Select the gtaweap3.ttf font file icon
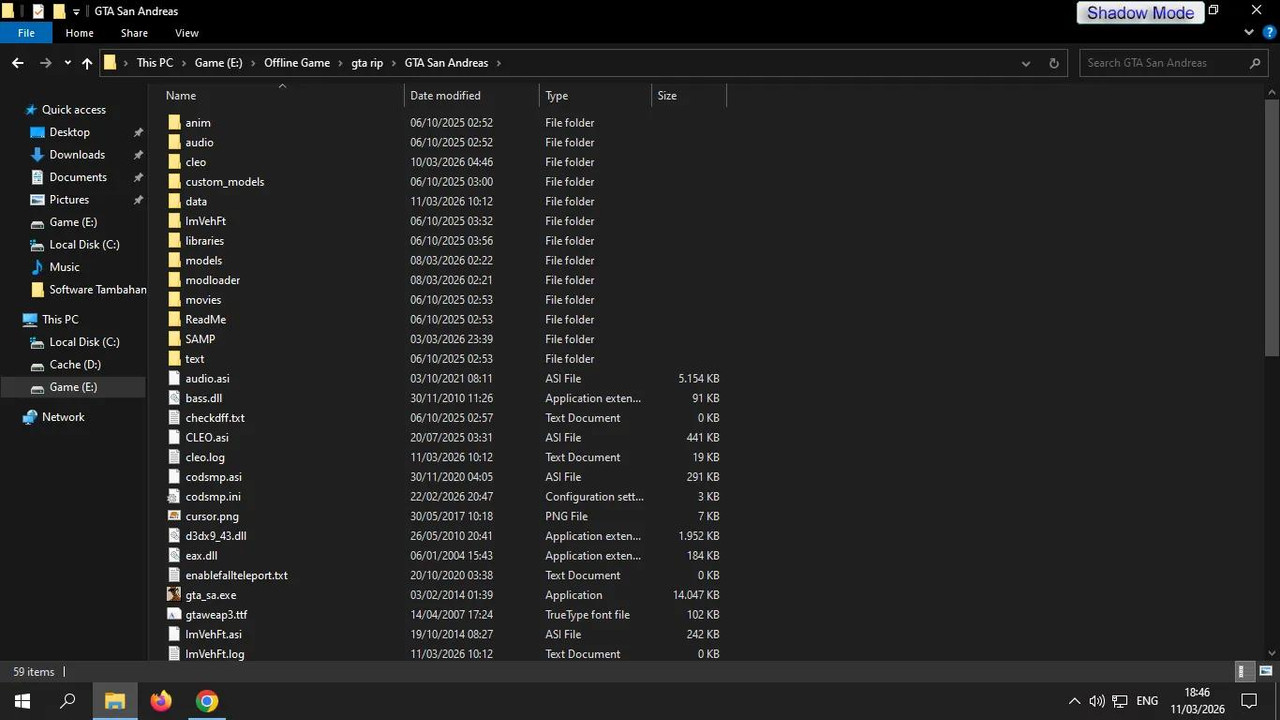This screenshot has width=1280, height=720. [175, 615]
